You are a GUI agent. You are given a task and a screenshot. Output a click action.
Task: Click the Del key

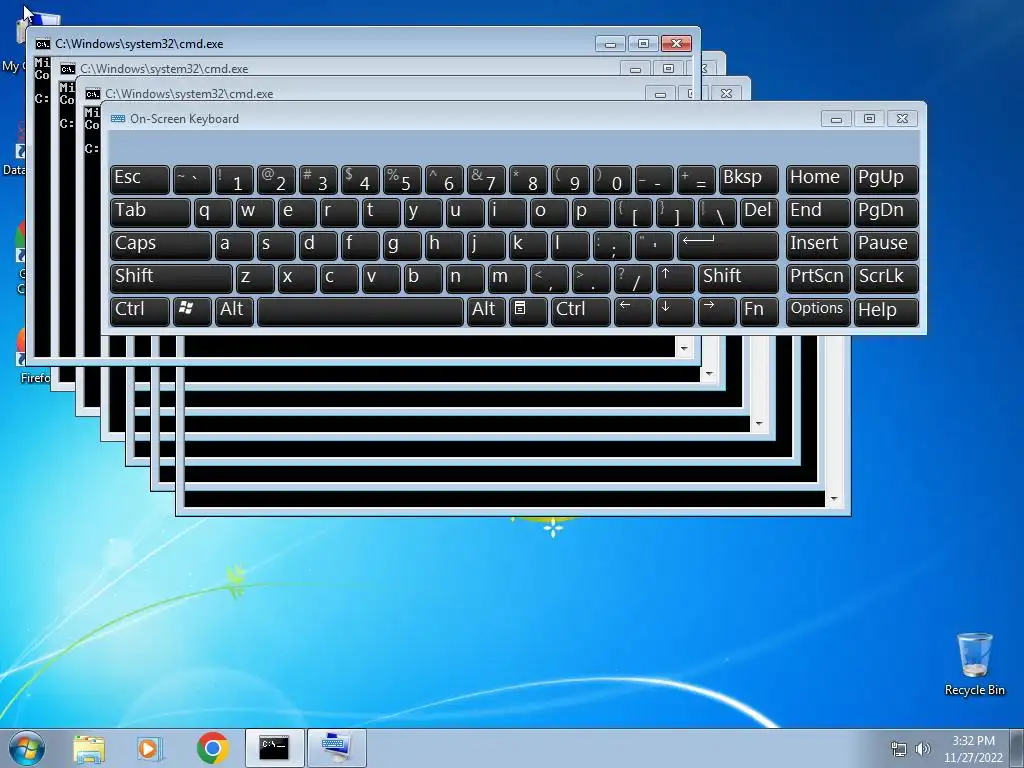(759, 212)
